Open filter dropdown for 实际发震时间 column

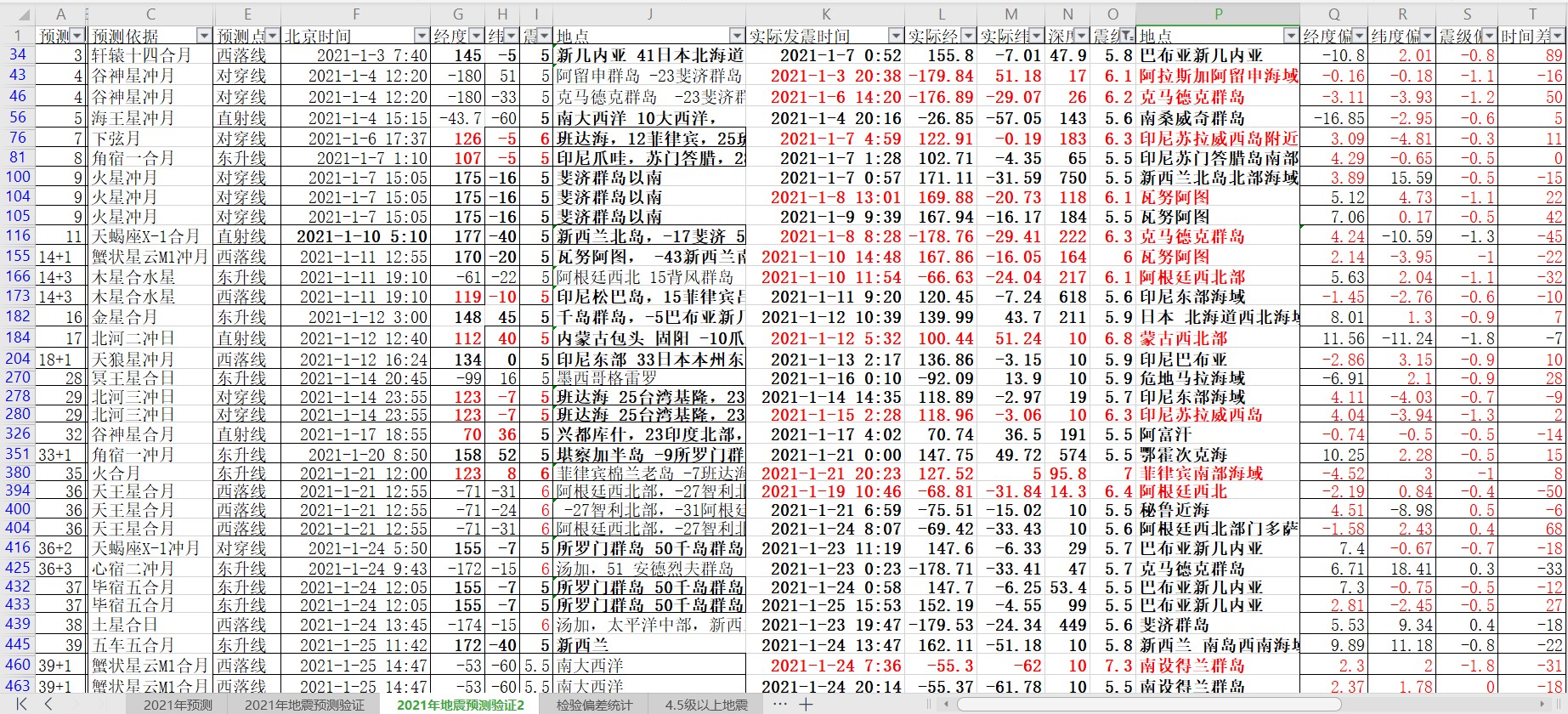tap(896, 36)
